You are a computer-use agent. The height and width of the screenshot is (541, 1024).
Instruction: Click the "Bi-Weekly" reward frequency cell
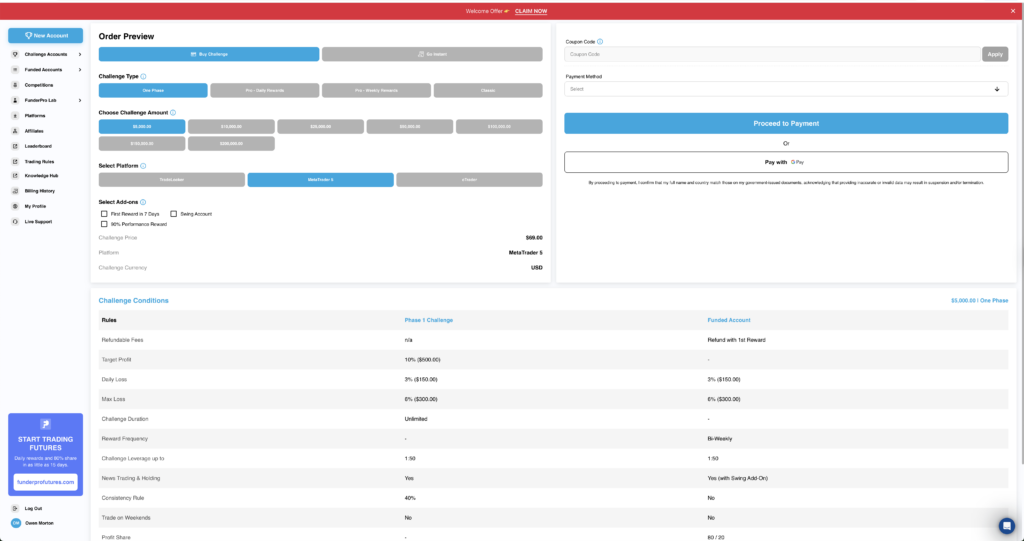[718, 438]
